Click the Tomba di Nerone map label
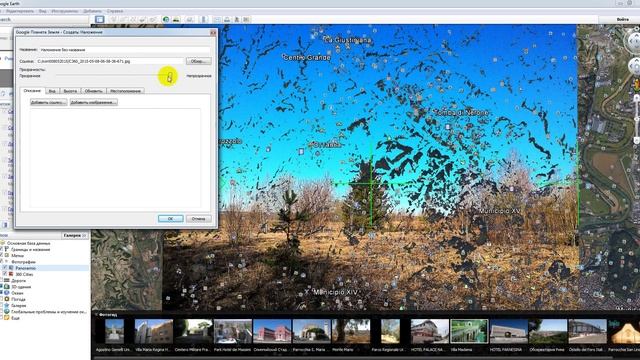 coord(461,112)
